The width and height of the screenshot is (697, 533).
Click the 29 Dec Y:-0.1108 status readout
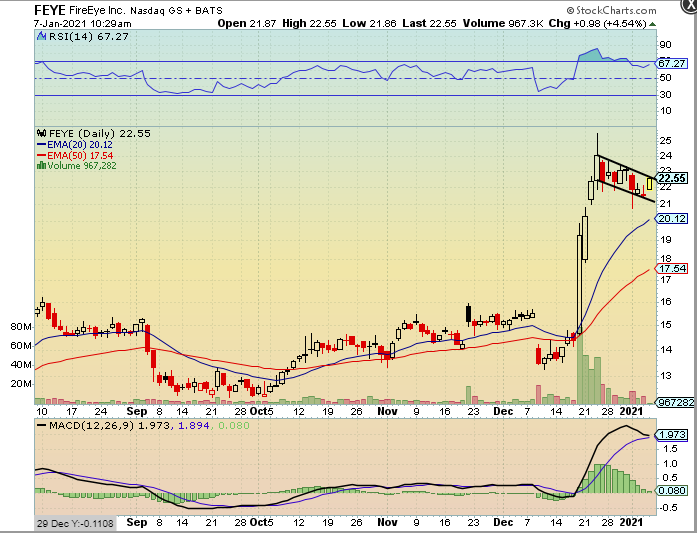[x=75, y=523]
